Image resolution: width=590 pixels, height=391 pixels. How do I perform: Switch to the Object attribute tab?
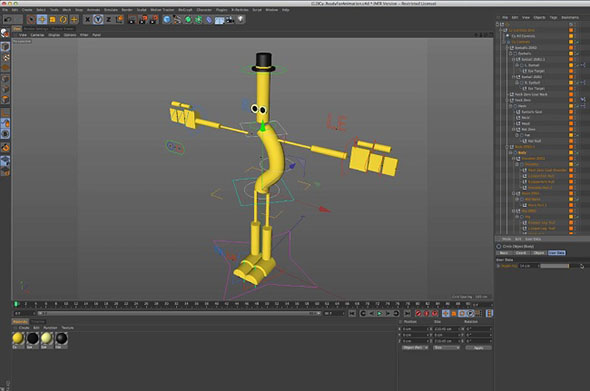click(539, 253)
